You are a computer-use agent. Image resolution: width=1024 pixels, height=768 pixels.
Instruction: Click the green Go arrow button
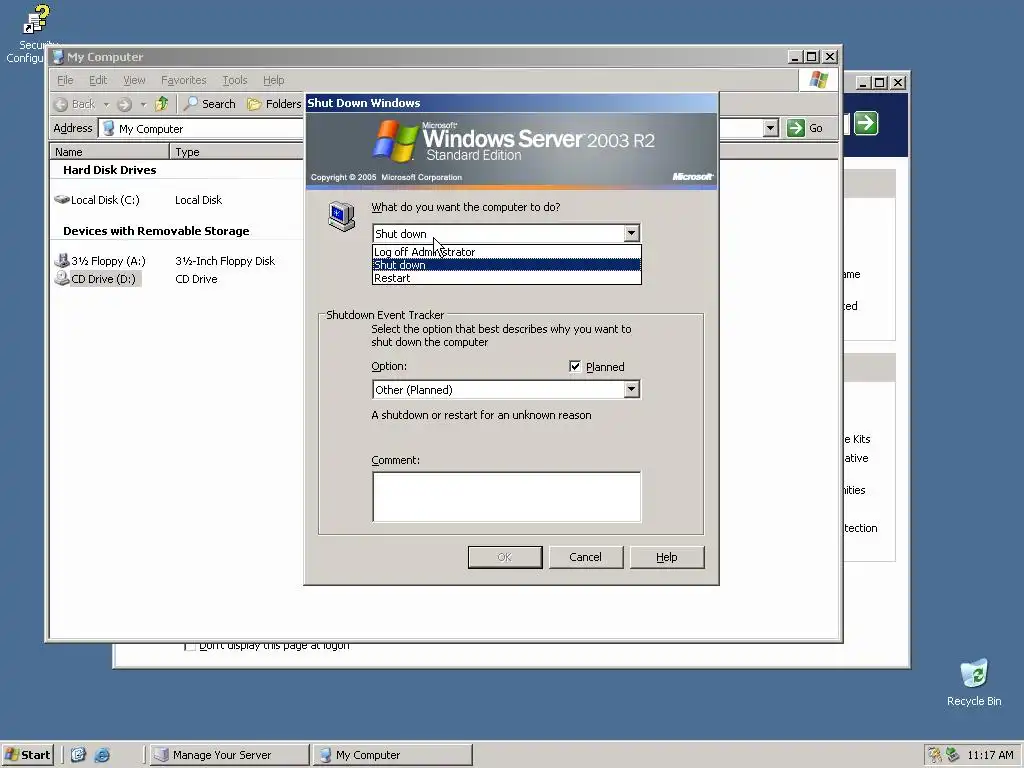795,128
